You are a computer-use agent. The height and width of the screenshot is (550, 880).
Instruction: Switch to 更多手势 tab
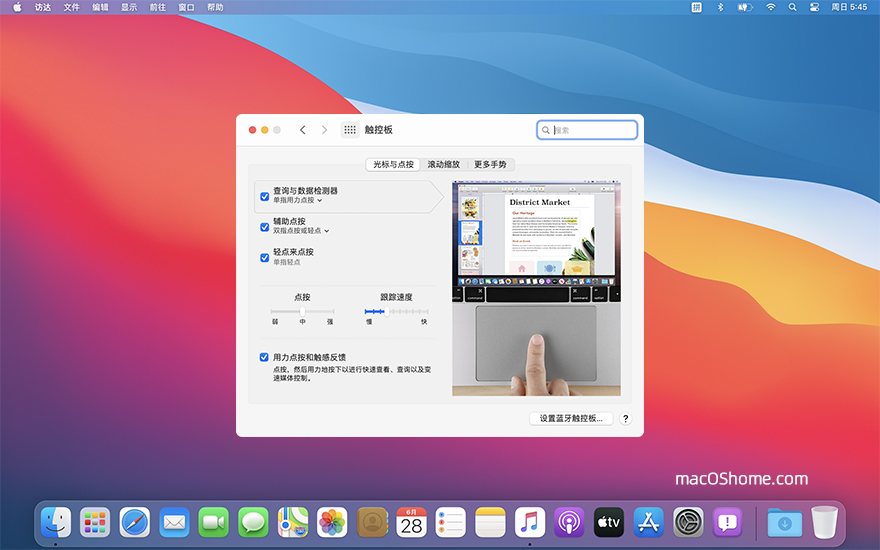490,164
